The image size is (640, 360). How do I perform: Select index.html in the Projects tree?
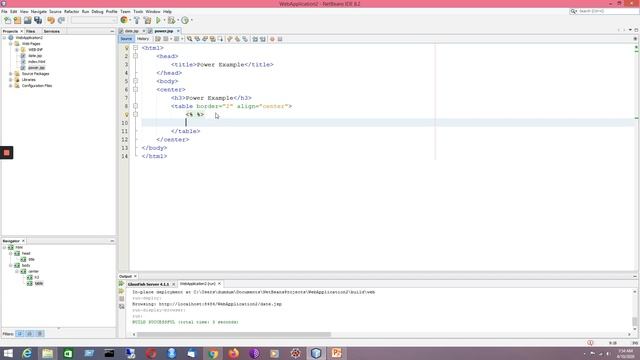[x=37, y=62]
